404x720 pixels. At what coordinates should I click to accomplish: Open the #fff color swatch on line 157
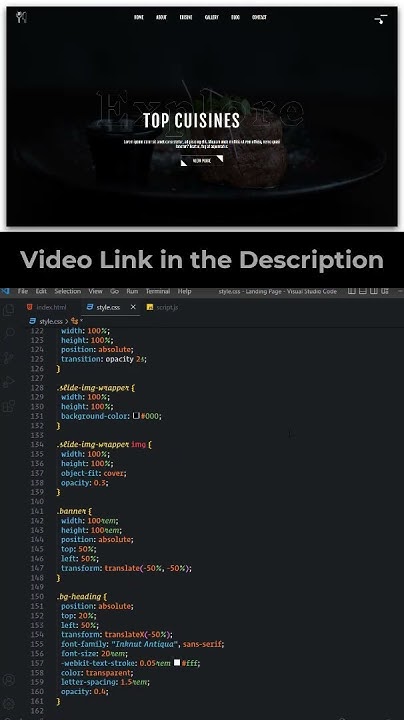[177, 663]
